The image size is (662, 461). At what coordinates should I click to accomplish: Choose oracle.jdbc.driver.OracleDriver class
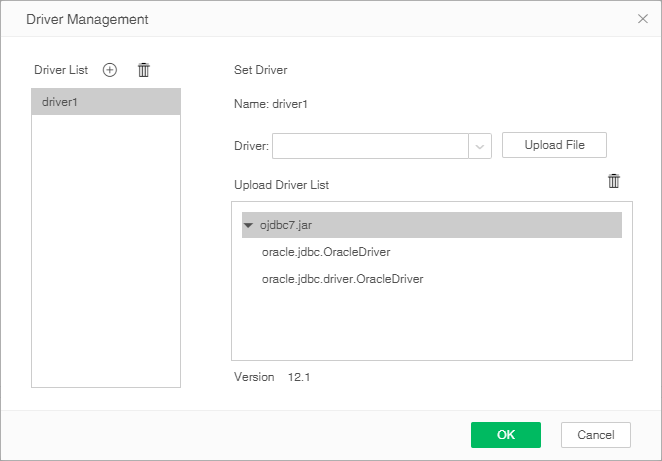[x=342, y=279]
